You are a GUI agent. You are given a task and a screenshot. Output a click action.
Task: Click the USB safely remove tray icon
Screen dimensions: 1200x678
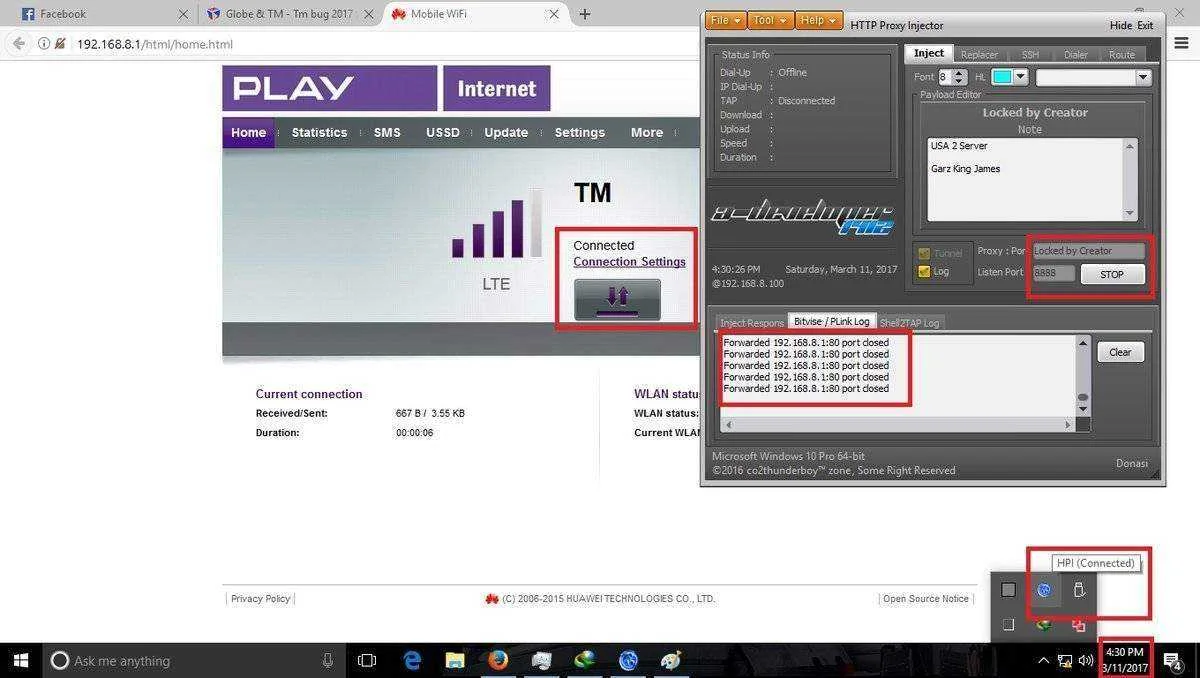(x=1079, y=590)
